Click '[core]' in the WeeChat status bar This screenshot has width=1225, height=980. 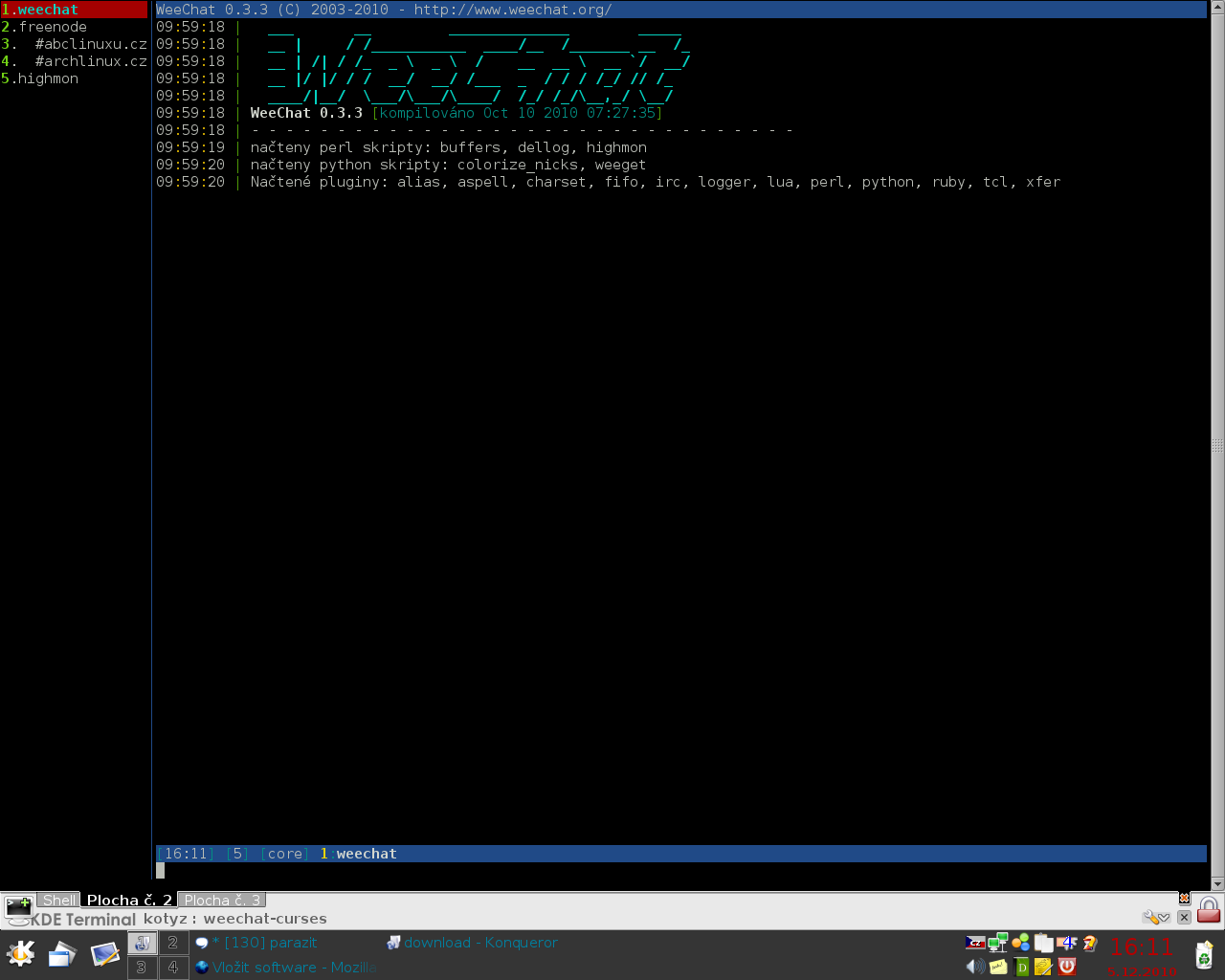(285, 854)
